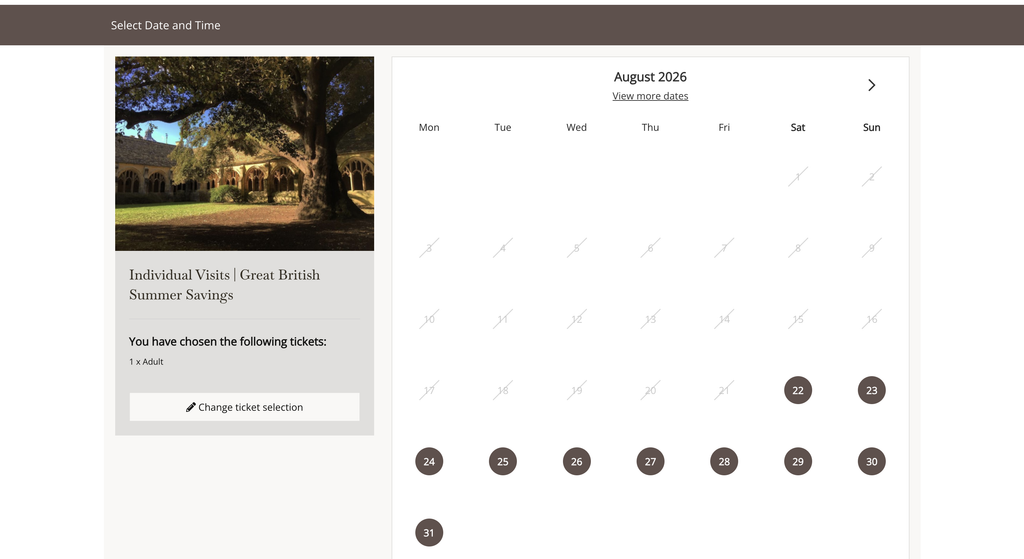Click the unavailable August 15 date
Viewport: 1024px width, 559px height.
tap(797, 319)
